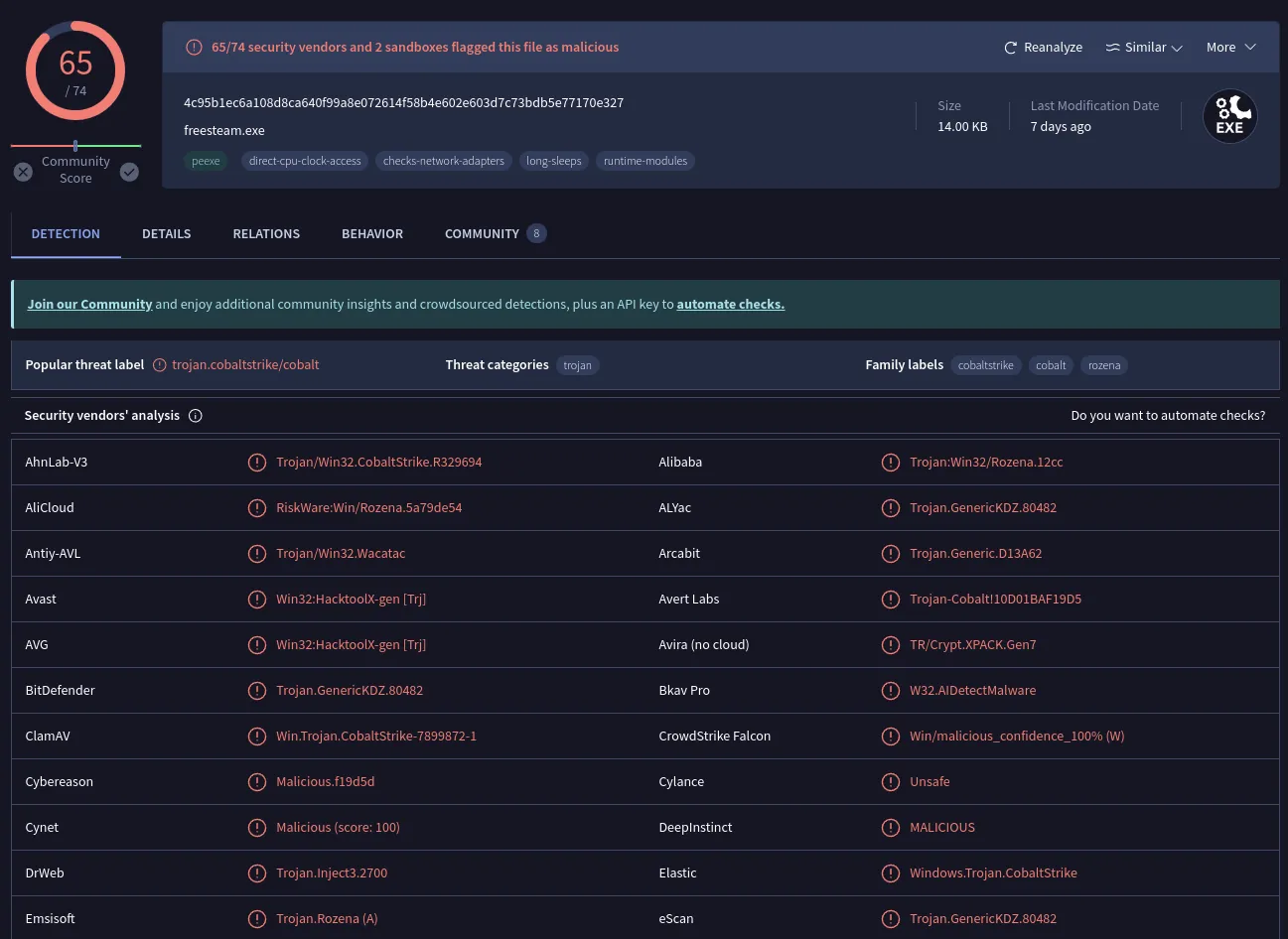This screenshot has height=939, width=1288.
Task: Open the RELATIONS tab
Action: [266, 234]
